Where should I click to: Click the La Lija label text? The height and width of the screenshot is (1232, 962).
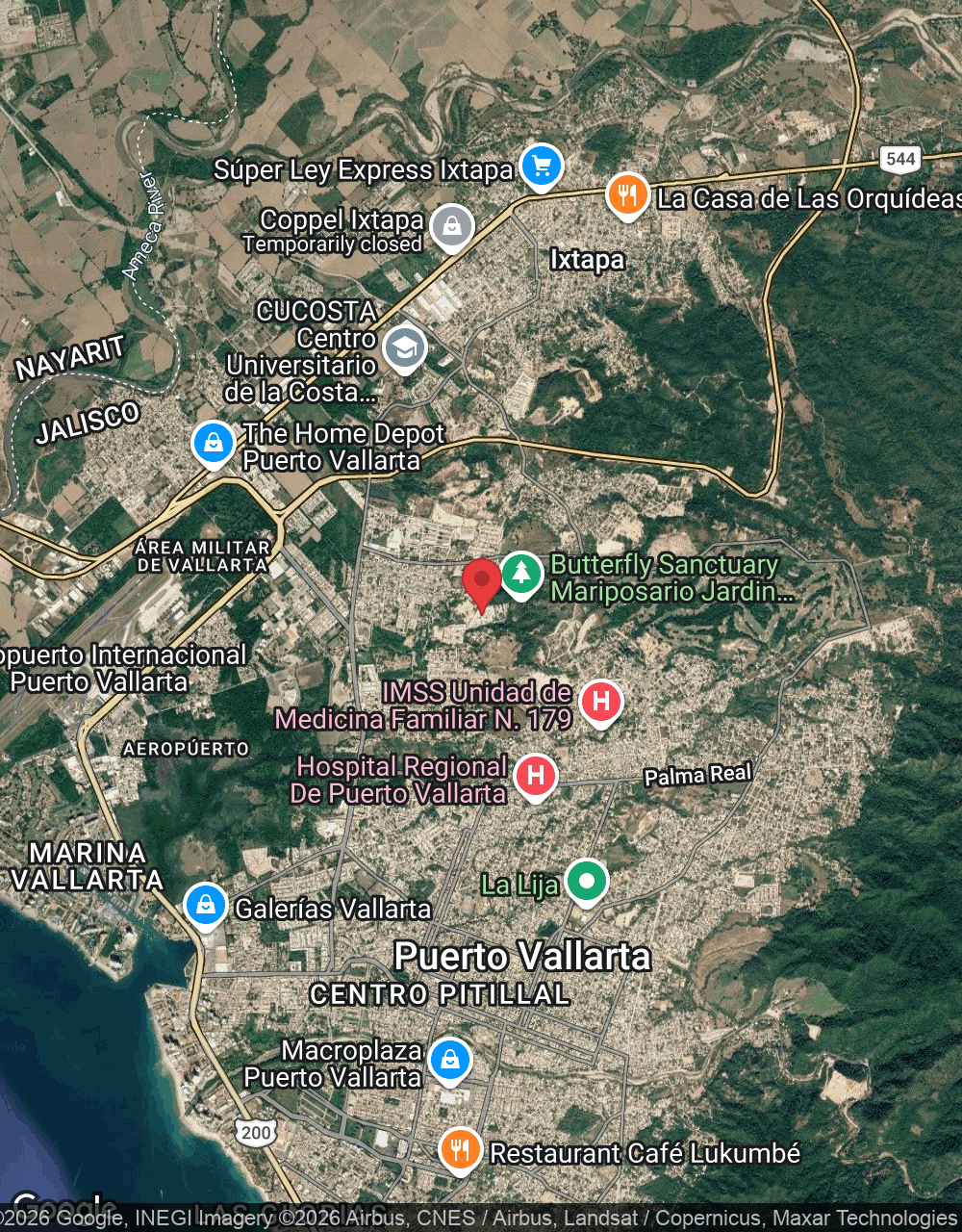tap(519, 885)
